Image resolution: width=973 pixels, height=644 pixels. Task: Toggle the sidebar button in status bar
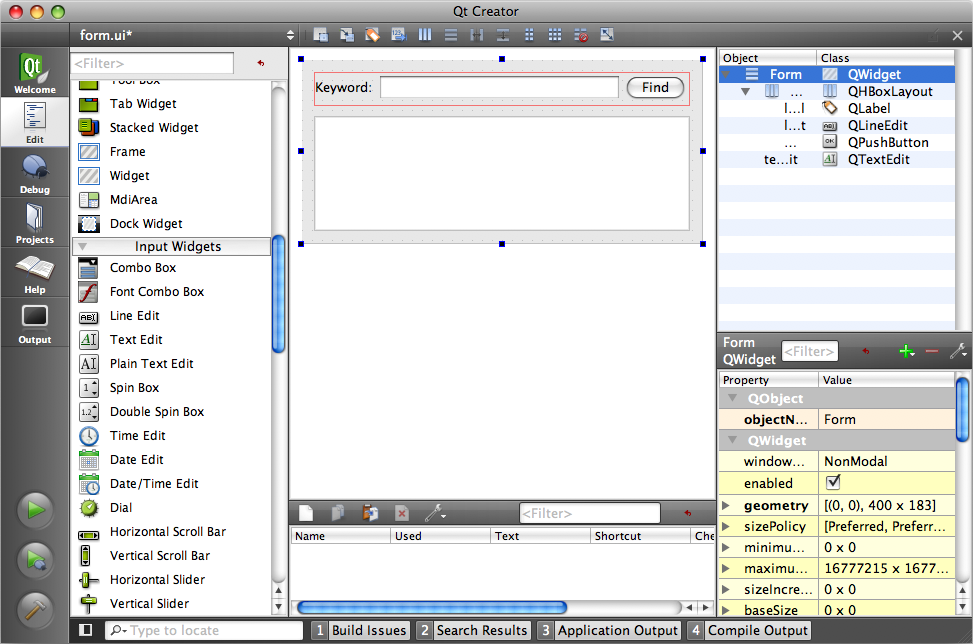(x=86, y=630)
